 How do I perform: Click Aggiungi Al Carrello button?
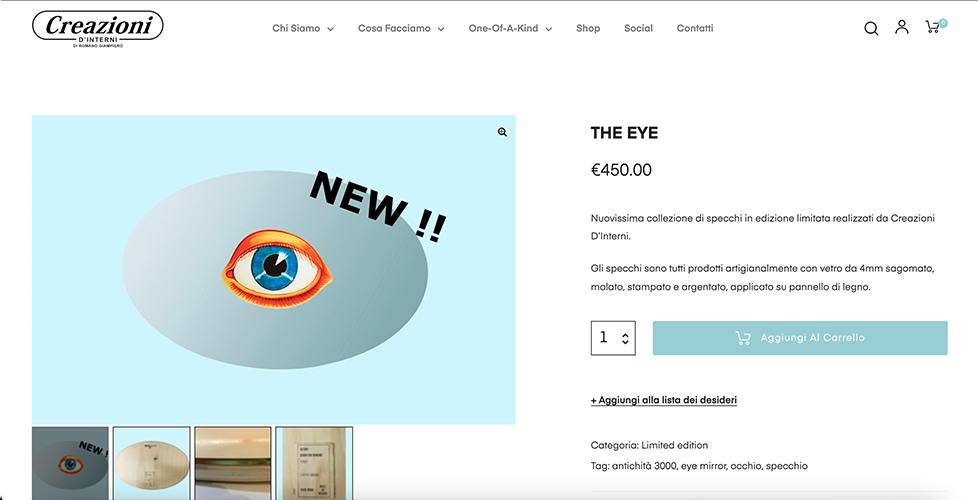tap(800, 338)
